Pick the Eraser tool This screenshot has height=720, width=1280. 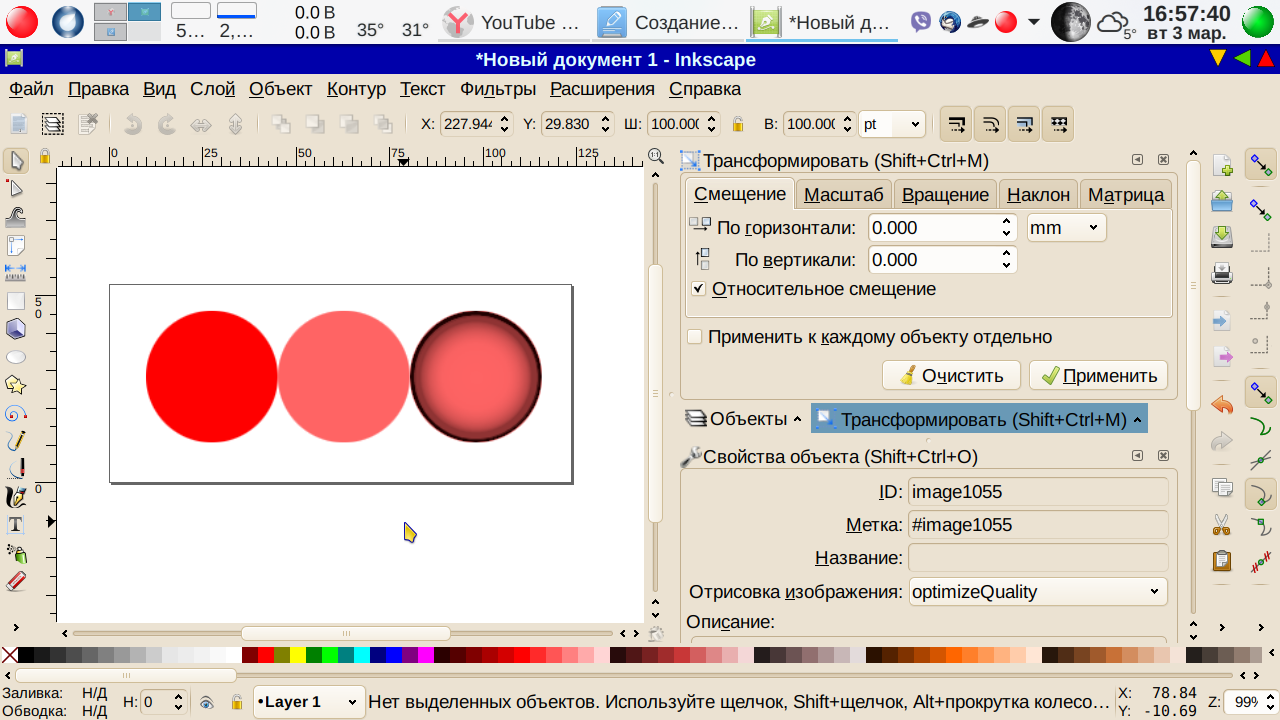click(x=15, y=581)
